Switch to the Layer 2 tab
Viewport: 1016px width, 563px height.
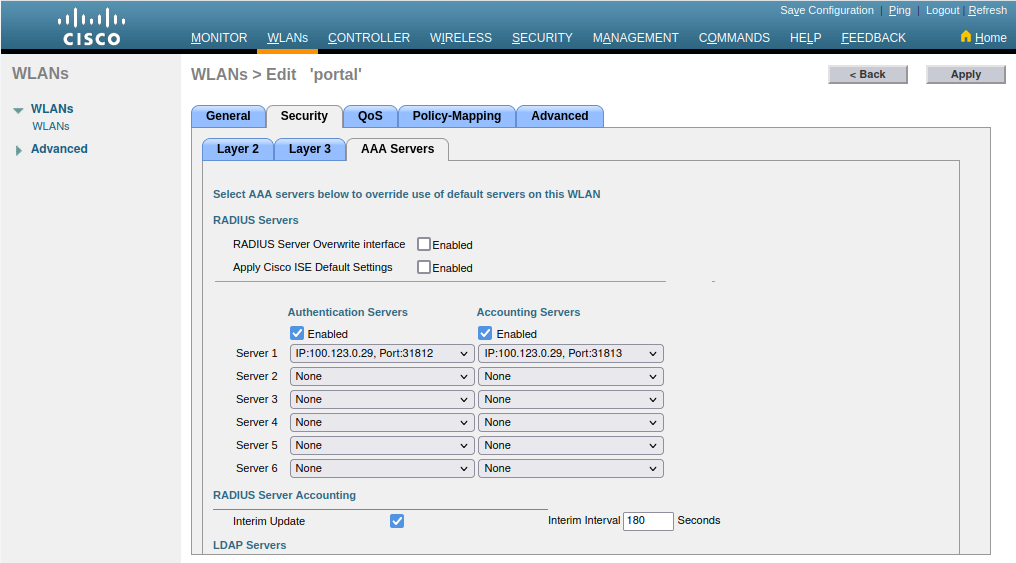point(238,149)
